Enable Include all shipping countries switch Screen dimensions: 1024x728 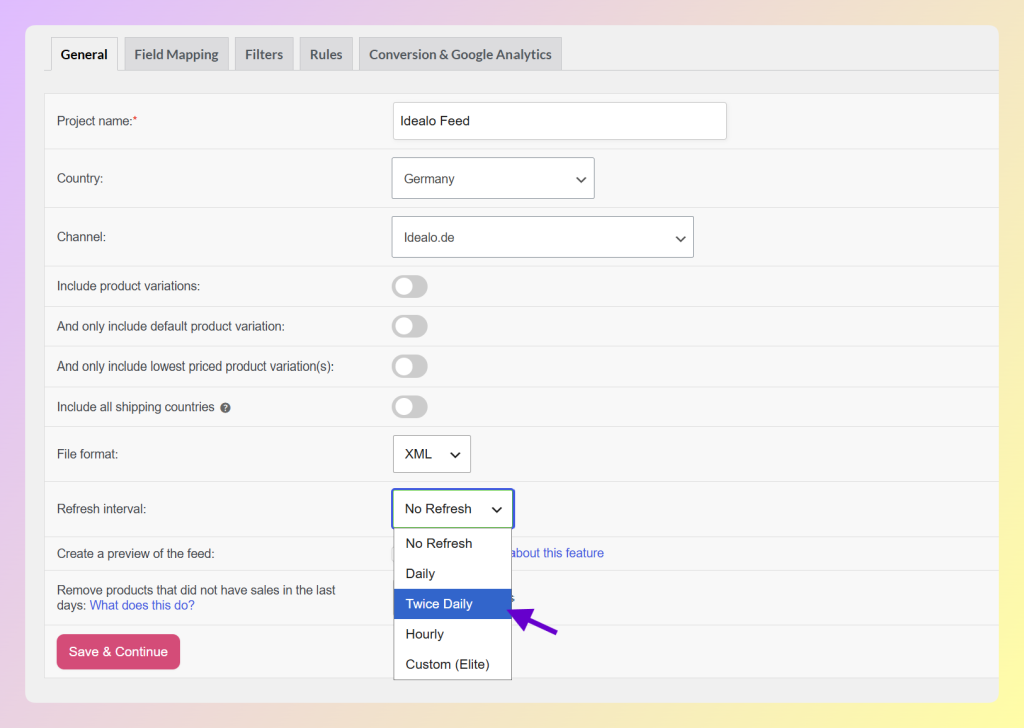tap(409, 407)
